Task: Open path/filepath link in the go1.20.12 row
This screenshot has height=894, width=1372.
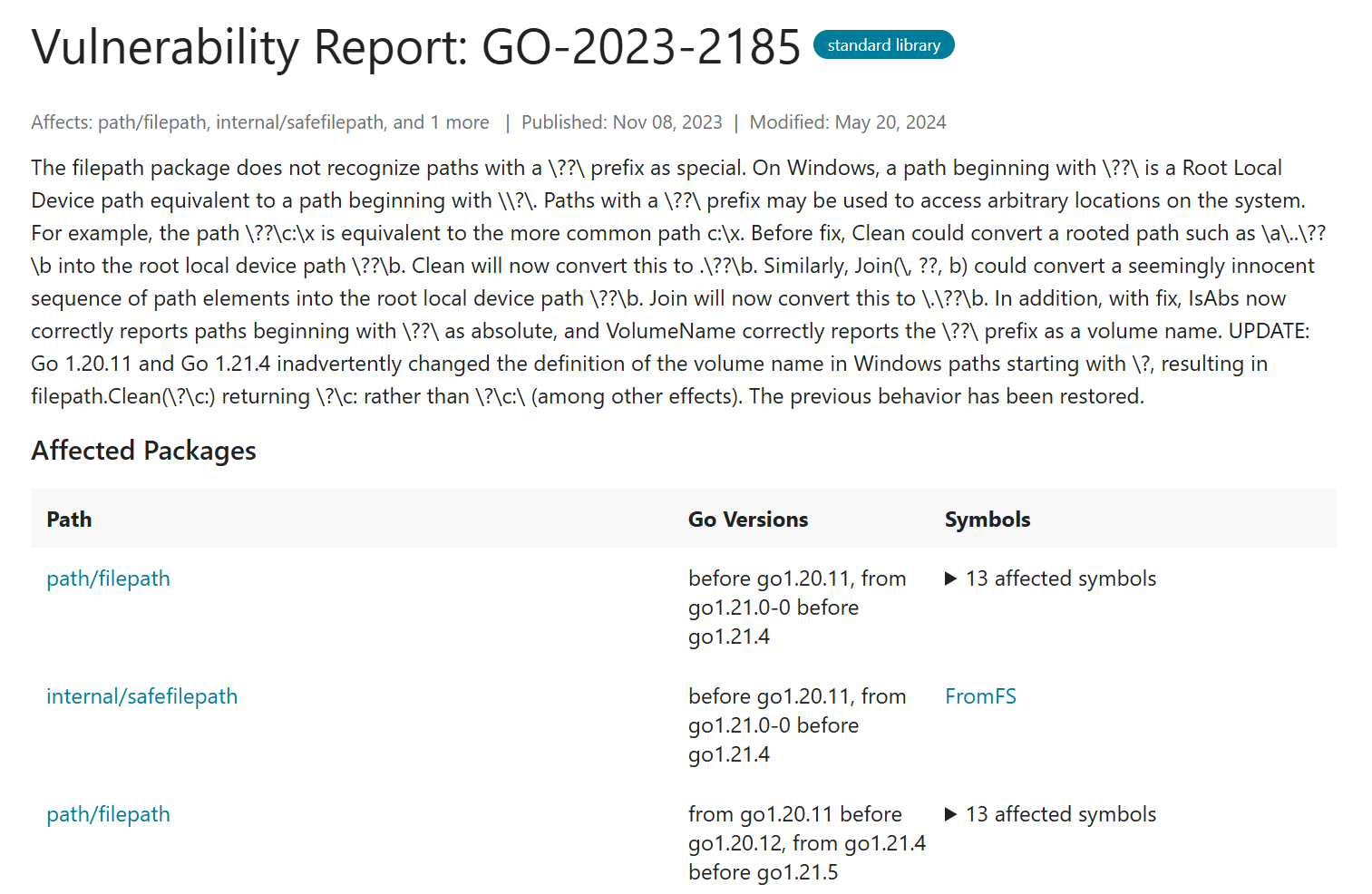Action: pyautogui.click(x=108, y=814)
